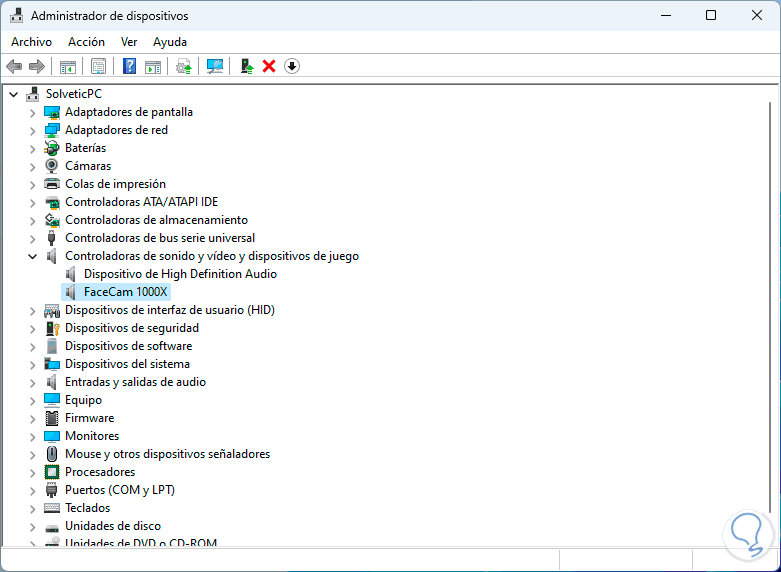The width and height of the screenshot is (781, 572).
Task: Select Dispositivo de High Definition Audio
Action: click(180, 274)
